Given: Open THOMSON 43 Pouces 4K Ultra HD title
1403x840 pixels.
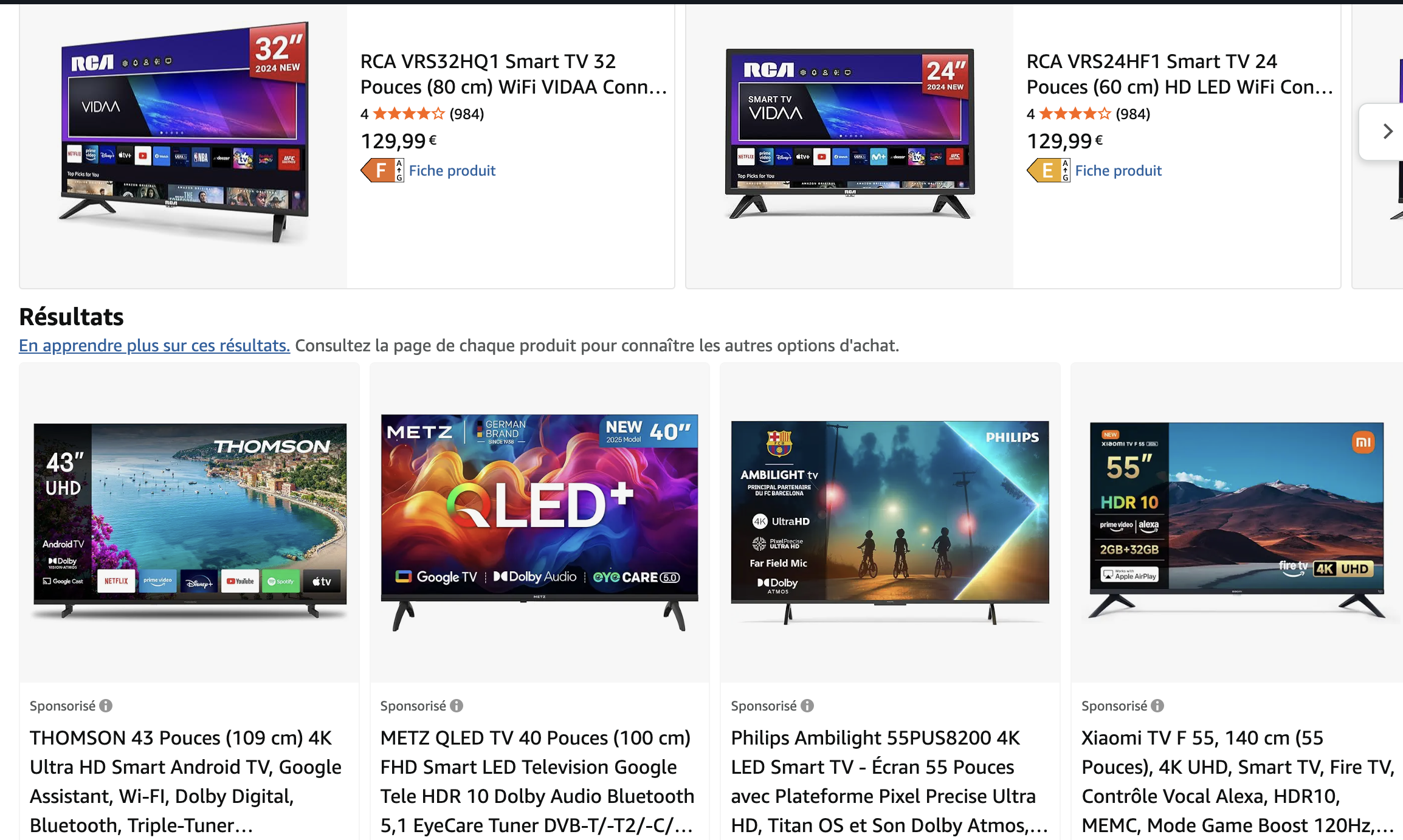Looking at the screenshot, I should point(186,782).
